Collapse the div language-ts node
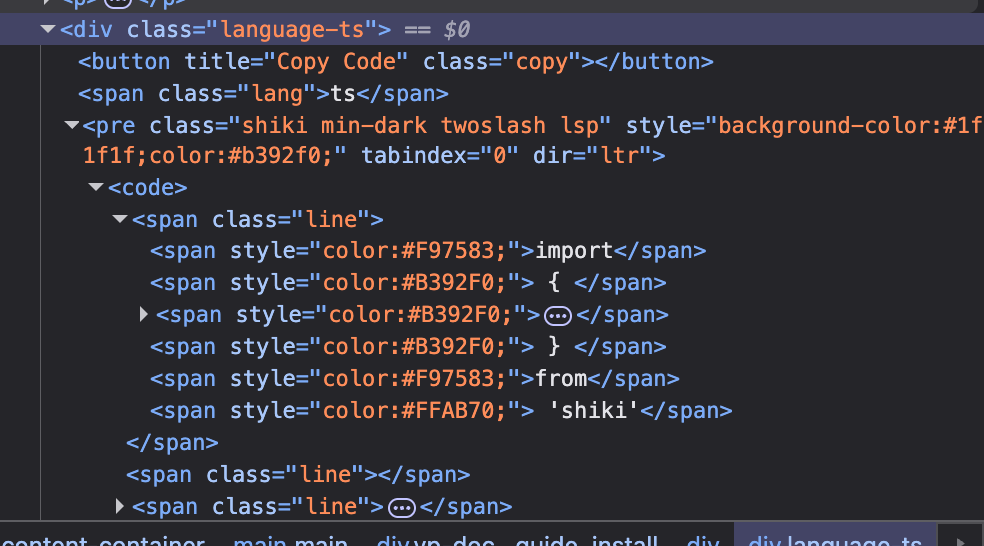This screenshot has height=546, width=984. pyautogui.click(x=48, y=30)
